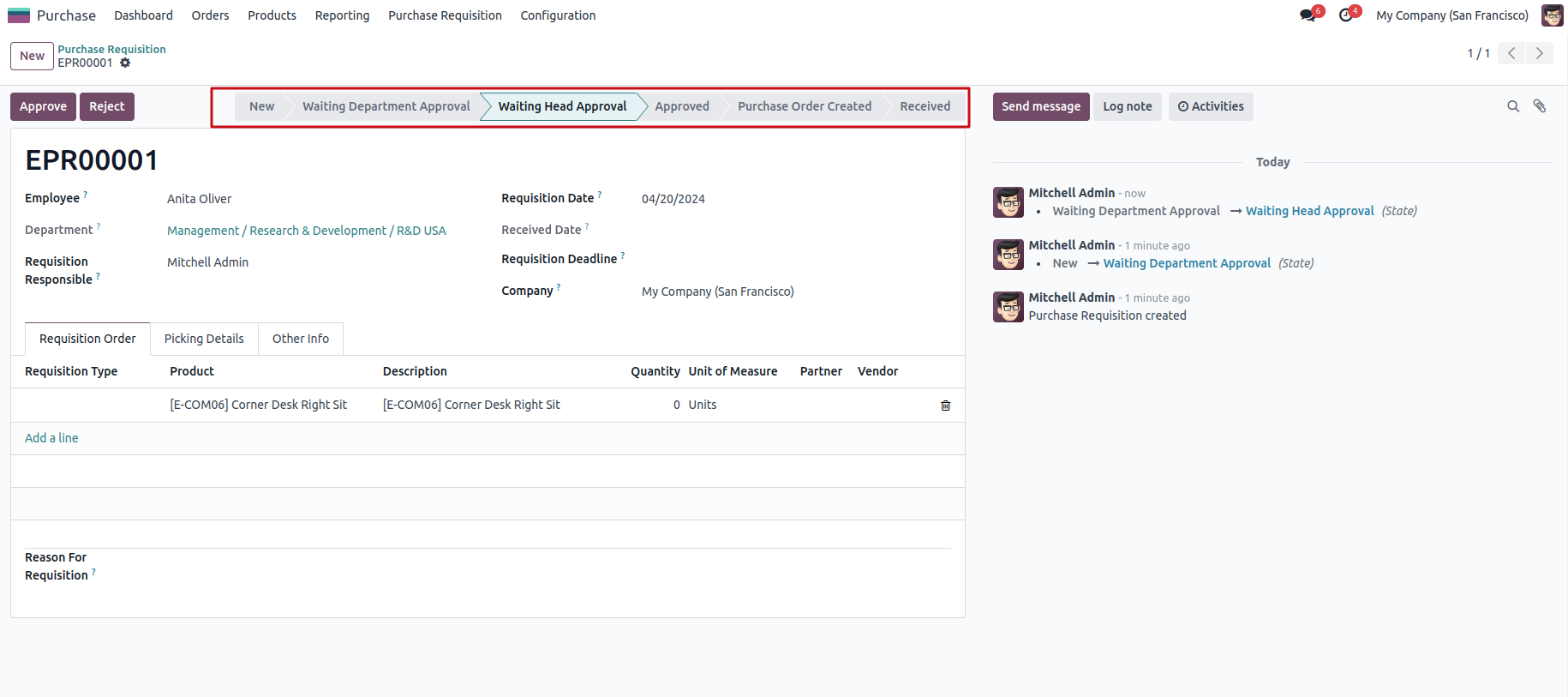Click the gear icon next to EPR00001
Viewport: 1568px width, 697px height.
(x=125, y=63)
